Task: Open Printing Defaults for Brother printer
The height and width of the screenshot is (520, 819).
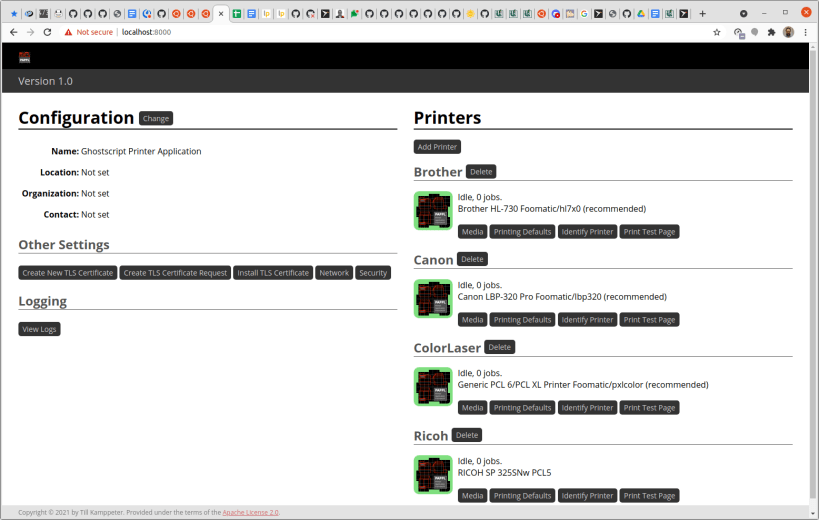Action: coord(522,232)
